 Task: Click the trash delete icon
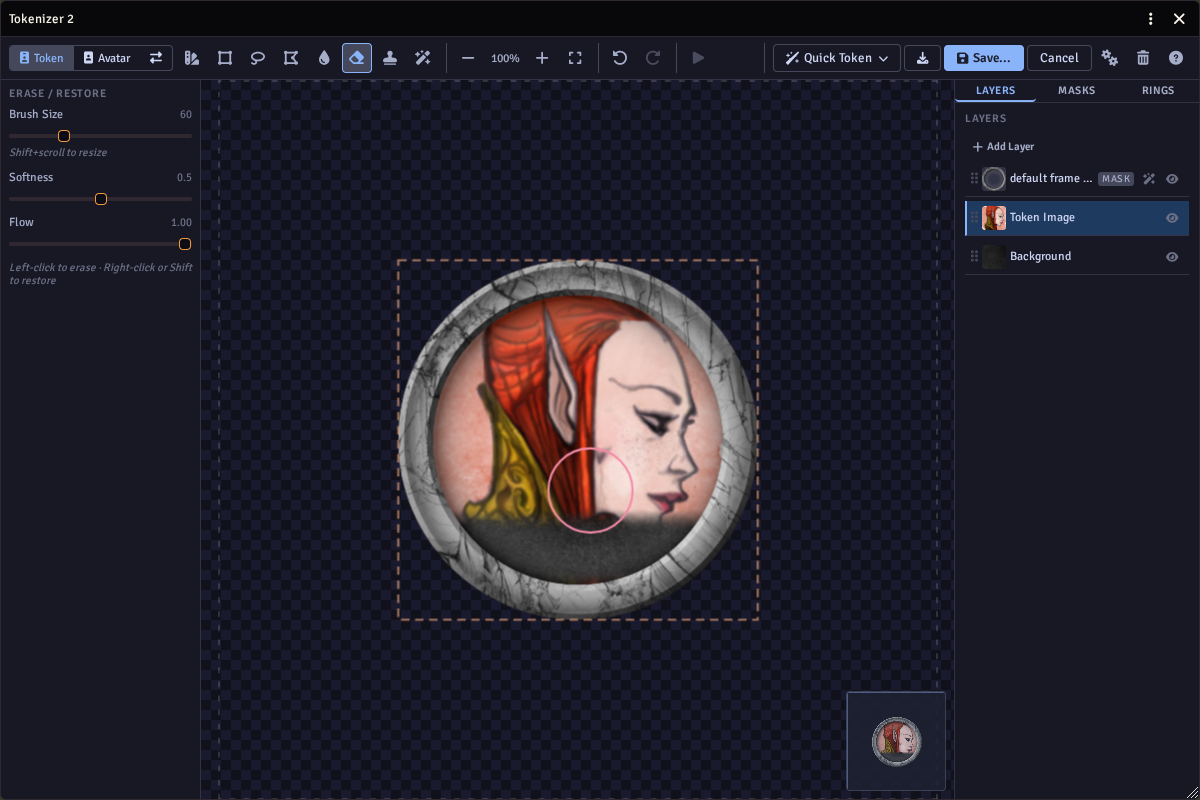pyautogui.click(x=1143, y=58)
